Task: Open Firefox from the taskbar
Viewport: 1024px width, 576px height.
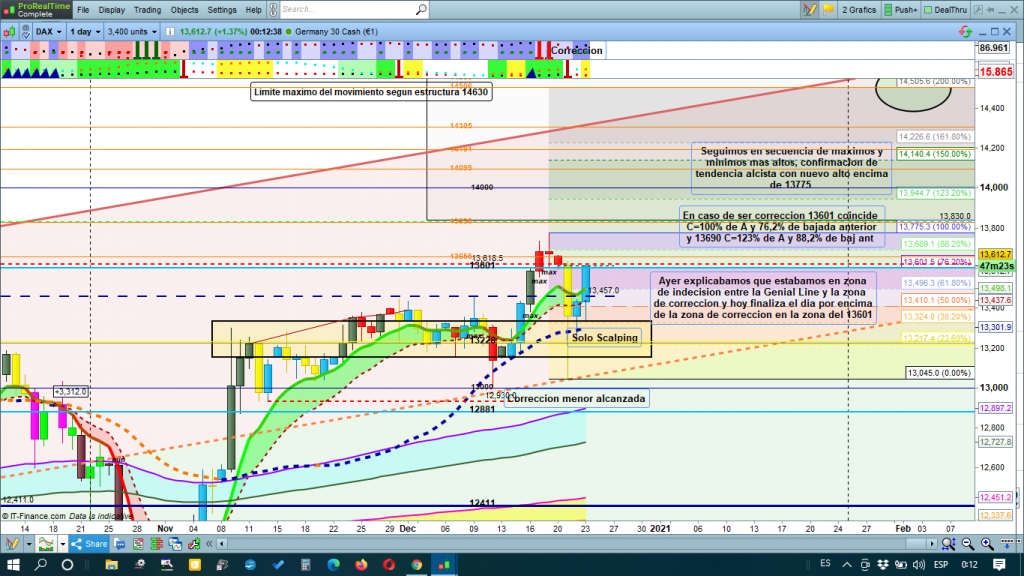Action: pos(360,566)
